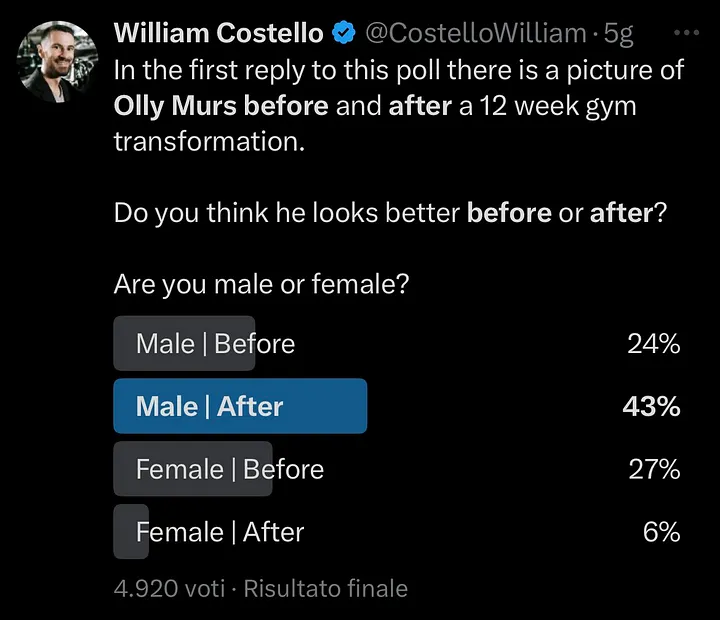Image resolution: width=720 pixels, height=620 pixels.
Task: Click the 5g timestamp of the tweet
Action: pyautogui.click(x=618, y=34)
